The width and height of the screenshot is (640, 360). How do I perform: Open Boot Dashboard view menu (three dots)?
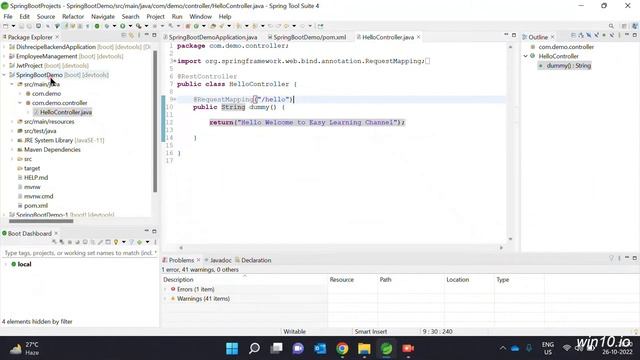(155, 242)
